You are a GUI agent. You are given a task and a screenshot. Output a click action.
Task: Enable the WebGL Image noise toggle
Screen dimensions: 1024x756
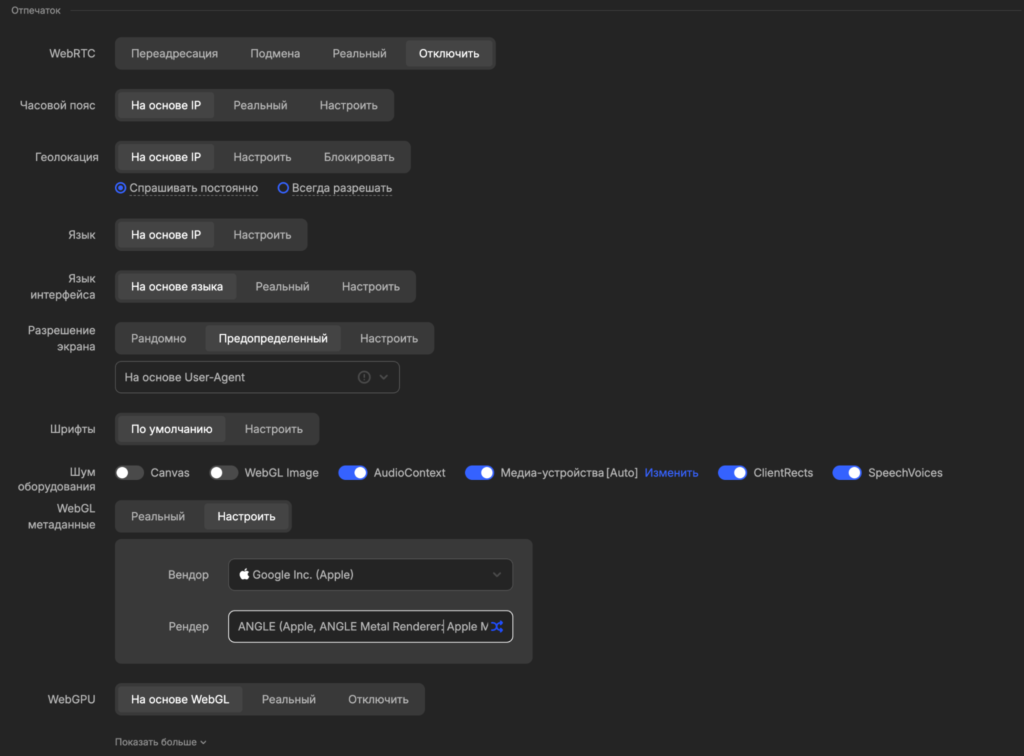tap(224, 473)
